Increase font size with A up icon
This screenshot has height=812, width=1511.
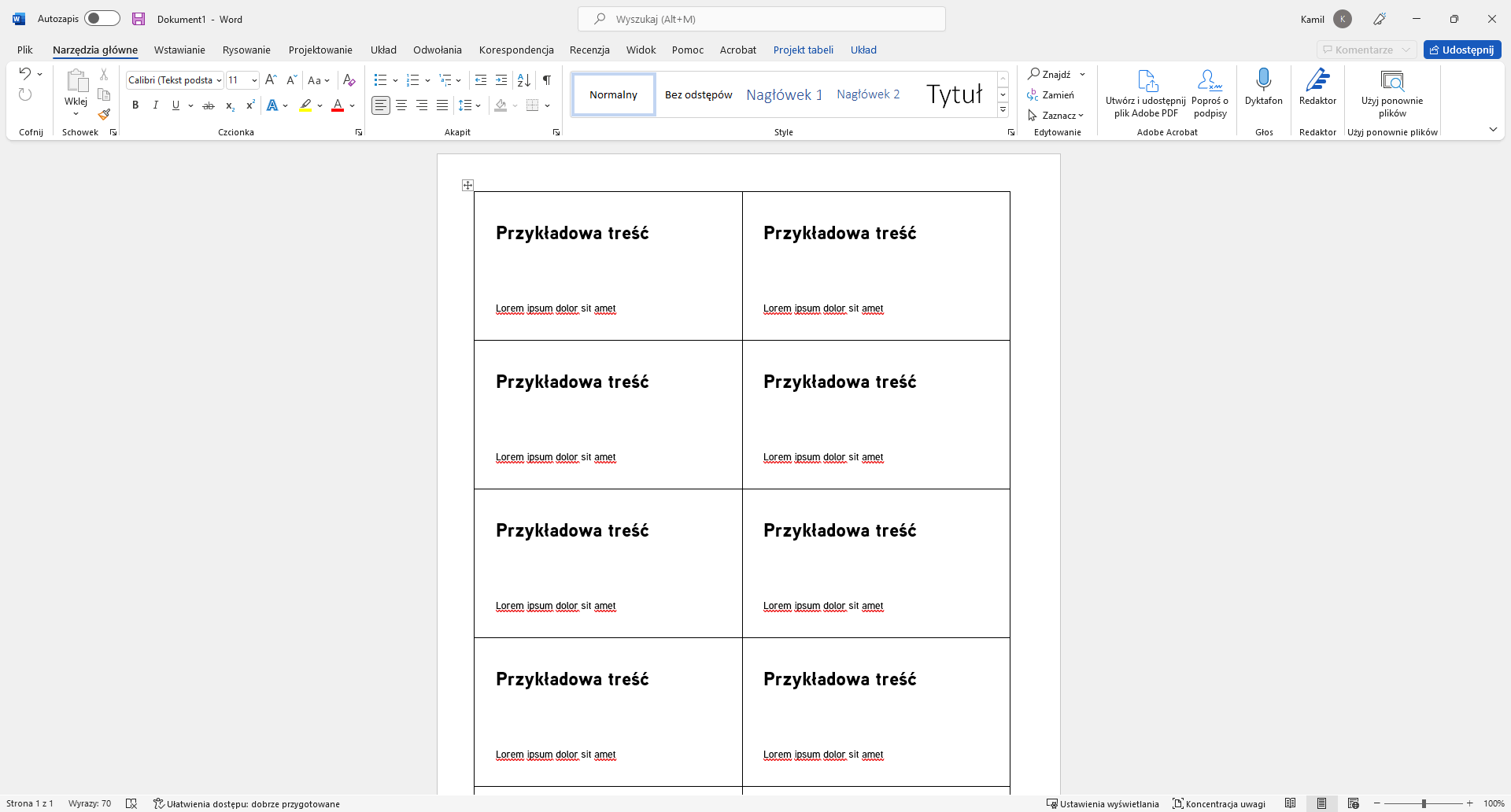pos(271,80)
